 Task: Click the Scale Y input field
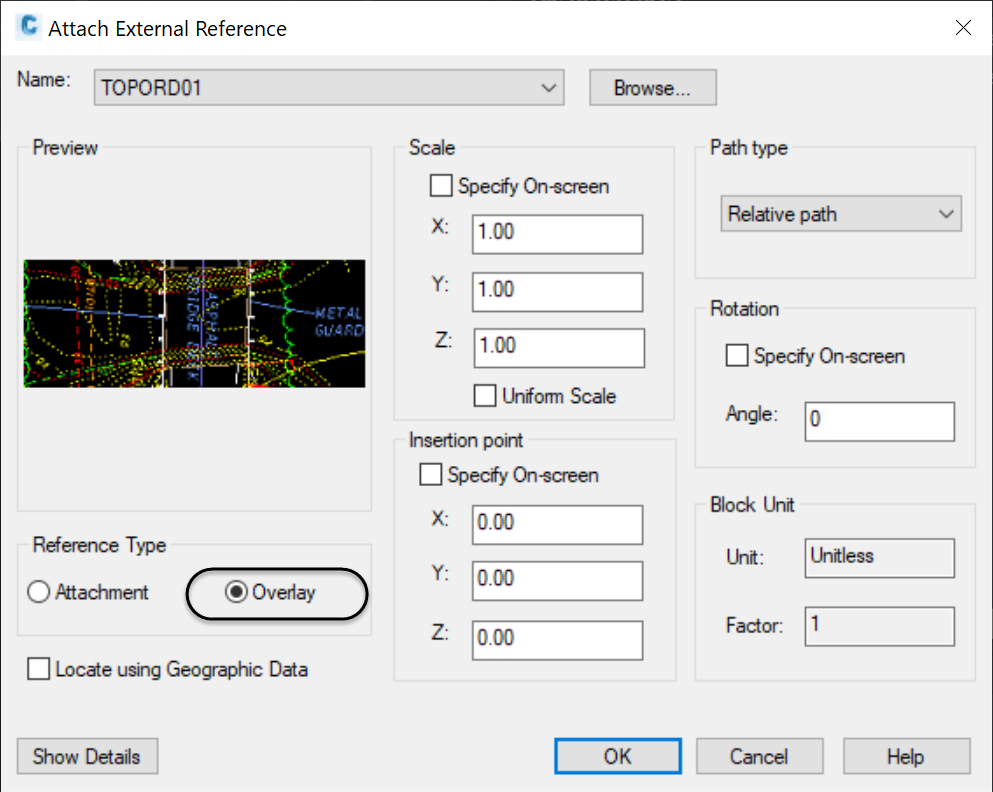coord(558,290)
